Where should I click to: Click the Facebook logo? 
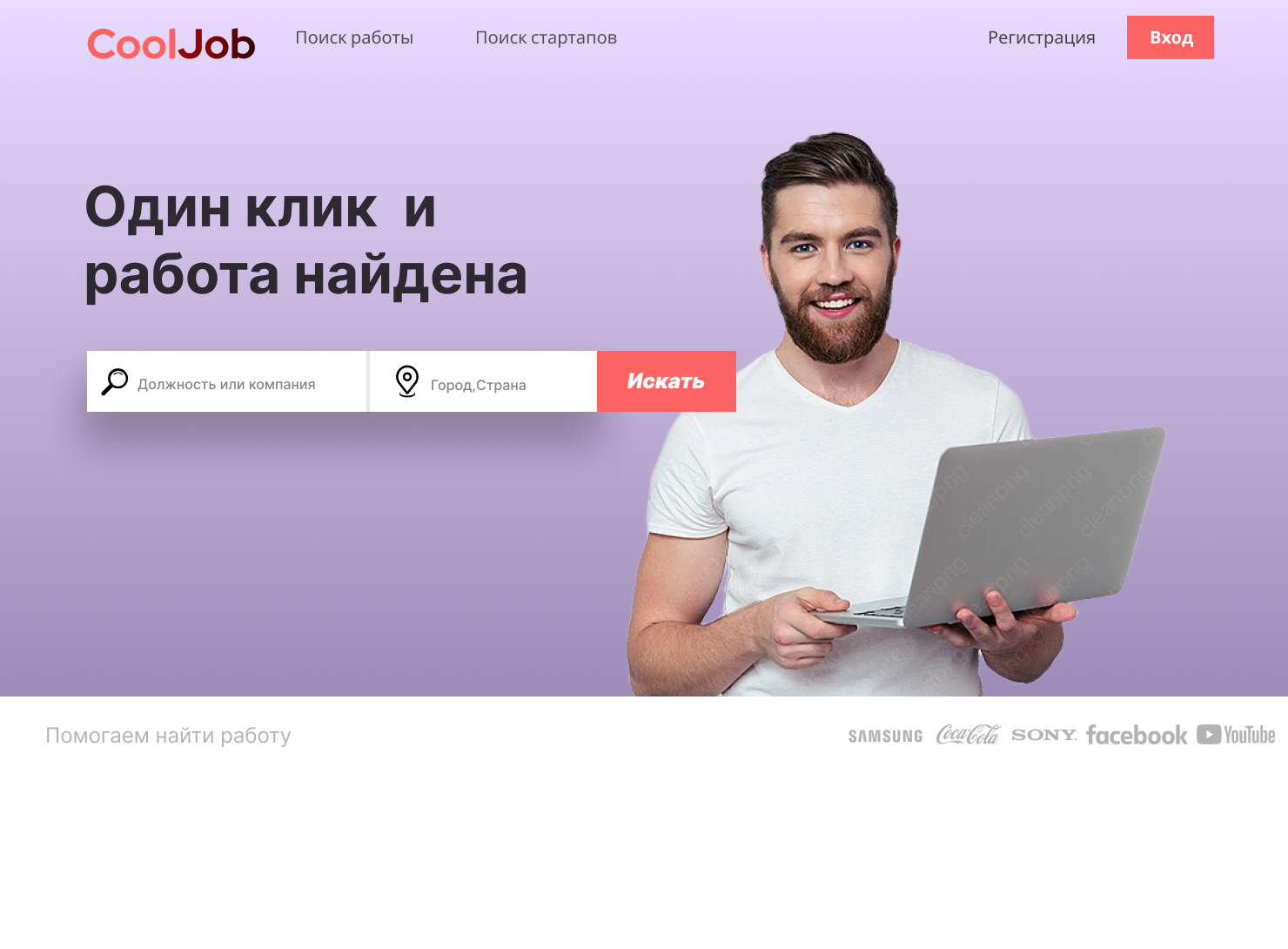pos(1137,736)
